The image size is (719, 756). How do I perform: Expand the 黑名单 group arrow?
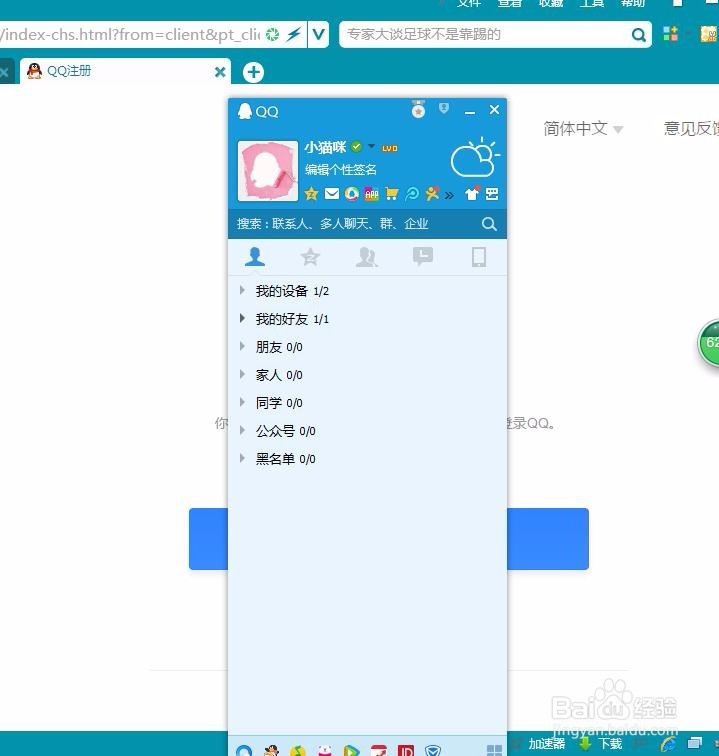[x=243, y=458]
